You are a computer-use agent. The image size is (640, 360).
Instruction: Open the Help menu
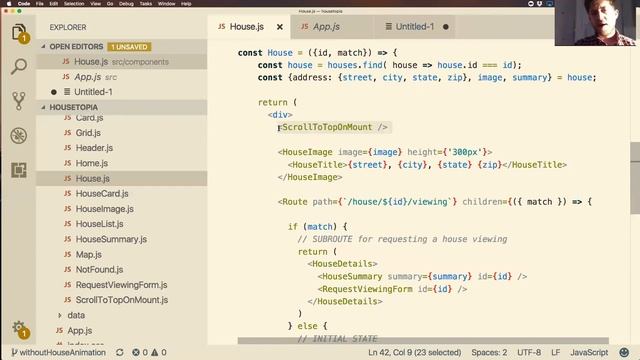186,3
